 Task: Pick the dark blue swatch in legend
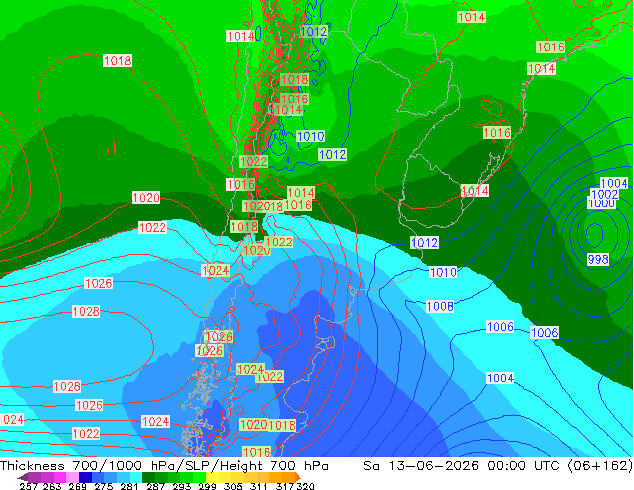85,477
